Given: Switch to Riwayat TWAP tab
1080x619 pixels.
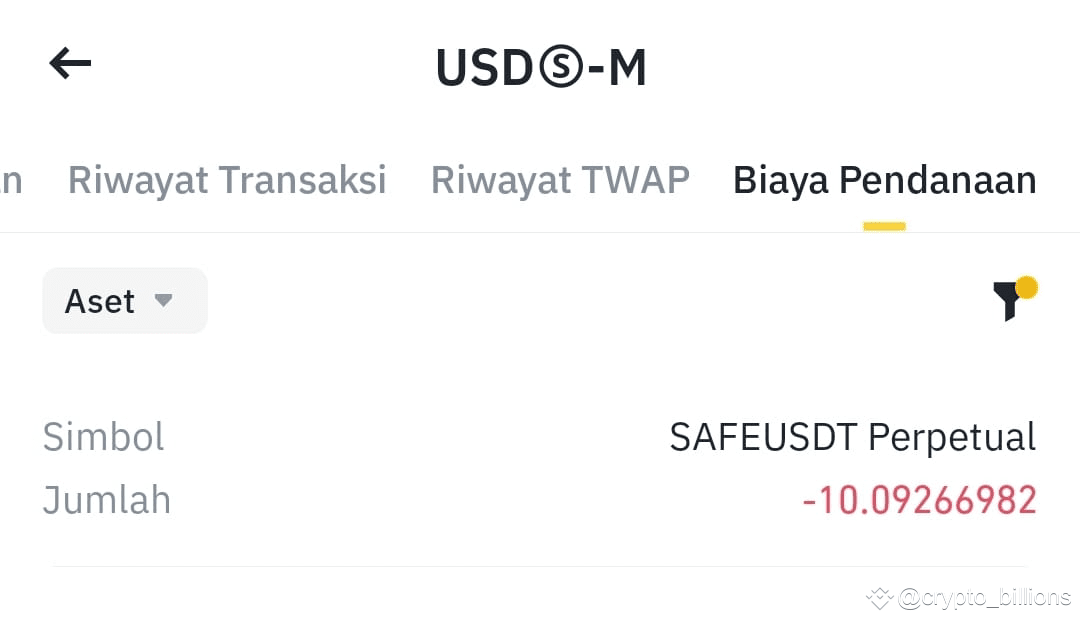Looking at the screenshot, I should [x=560, y=180].
